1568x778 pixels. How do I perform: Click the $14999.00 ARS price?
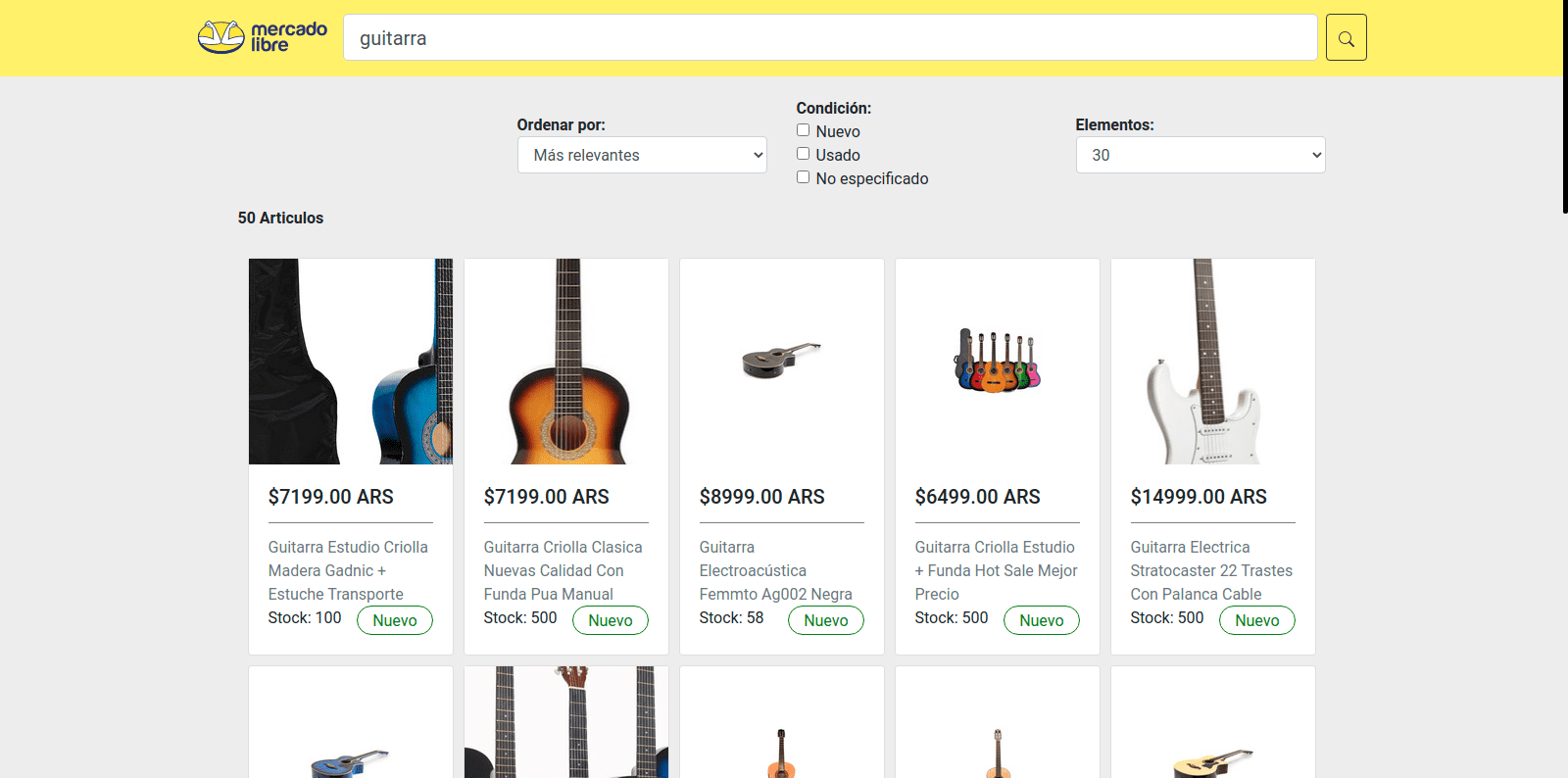coord(1199,497)
